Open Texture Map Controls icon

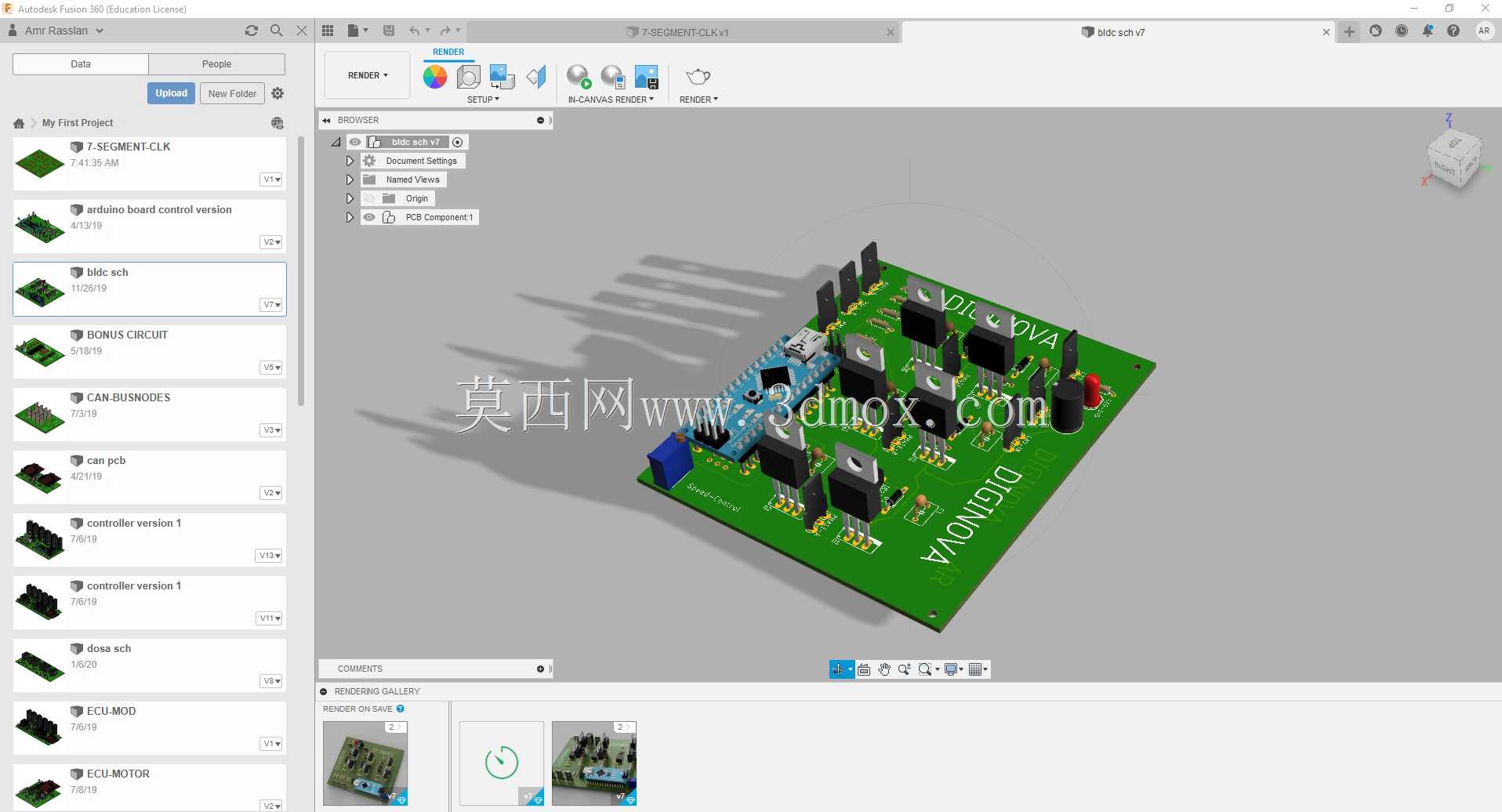click(536, 77)
